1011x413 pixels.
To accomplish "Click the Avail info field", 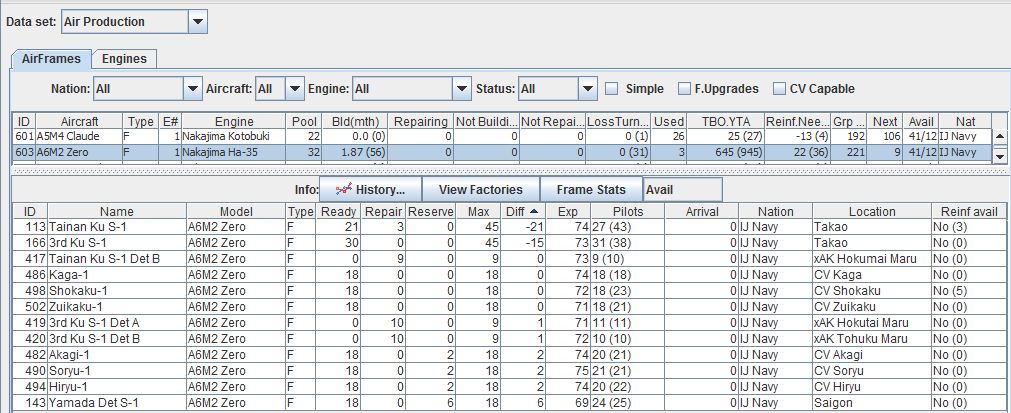I will pyautogui.click(x=683, y=189).
